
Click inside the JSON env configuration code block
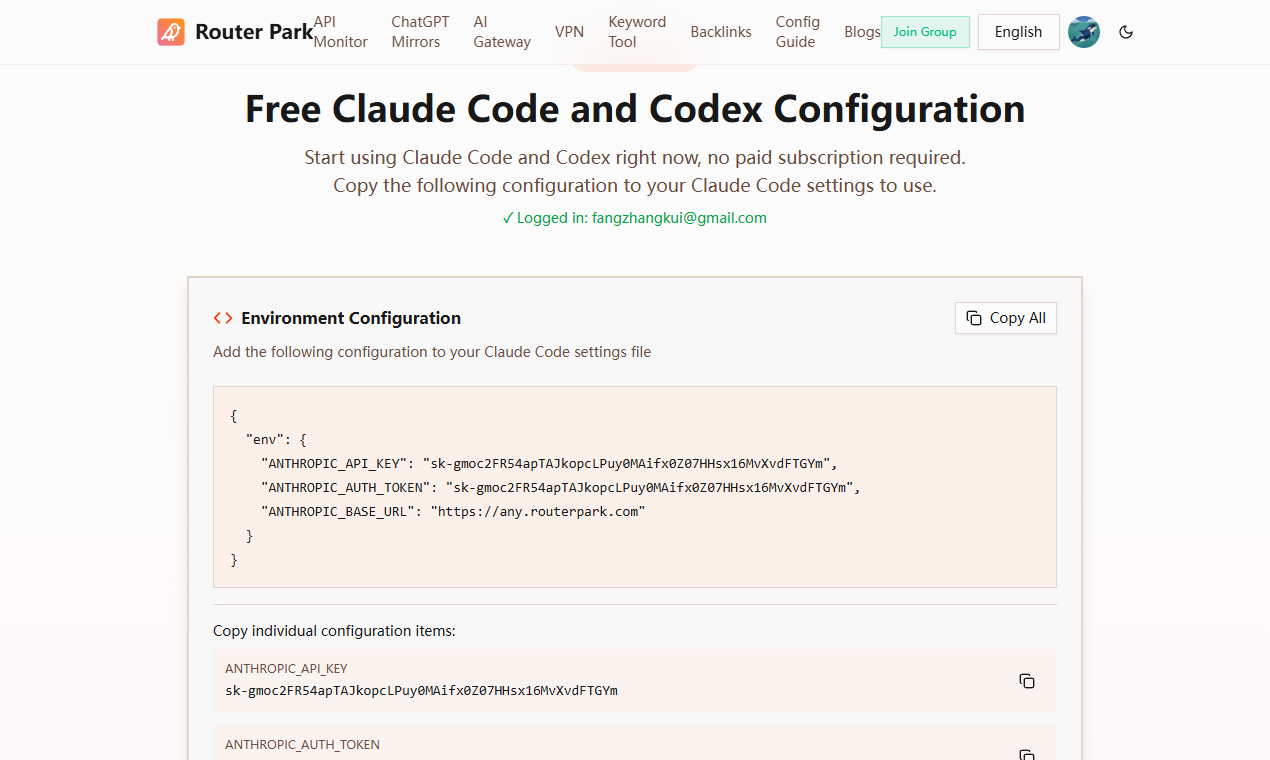[634, 487]
